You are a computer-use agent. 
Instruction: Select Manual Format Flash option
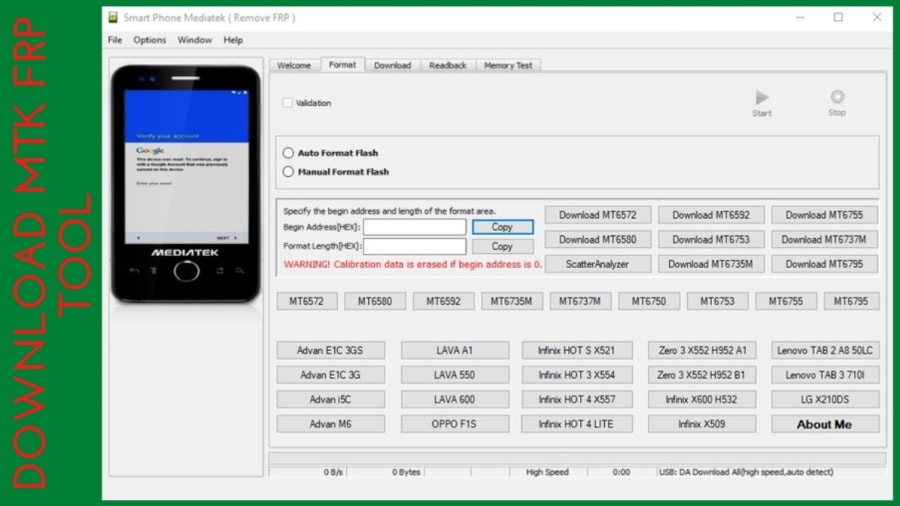(x=288, y=172)
